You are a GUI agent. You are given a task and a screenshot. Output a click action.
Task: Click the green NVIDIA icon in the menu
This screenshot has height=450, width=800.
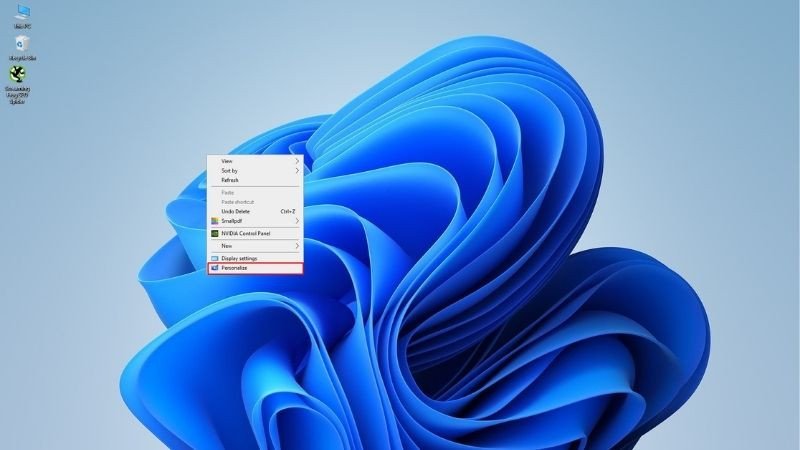[x=214, y=233]
